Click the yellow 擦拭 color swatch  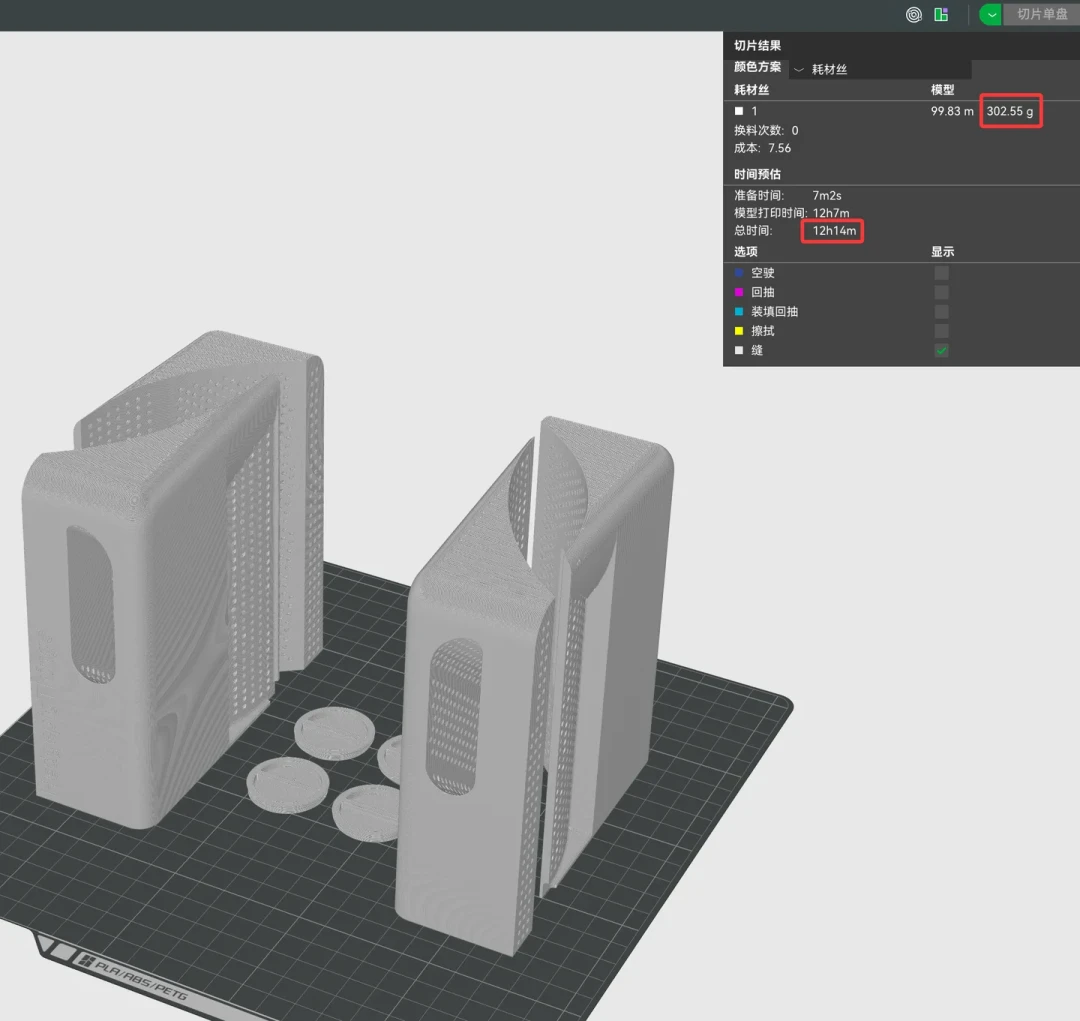(739, 331)
